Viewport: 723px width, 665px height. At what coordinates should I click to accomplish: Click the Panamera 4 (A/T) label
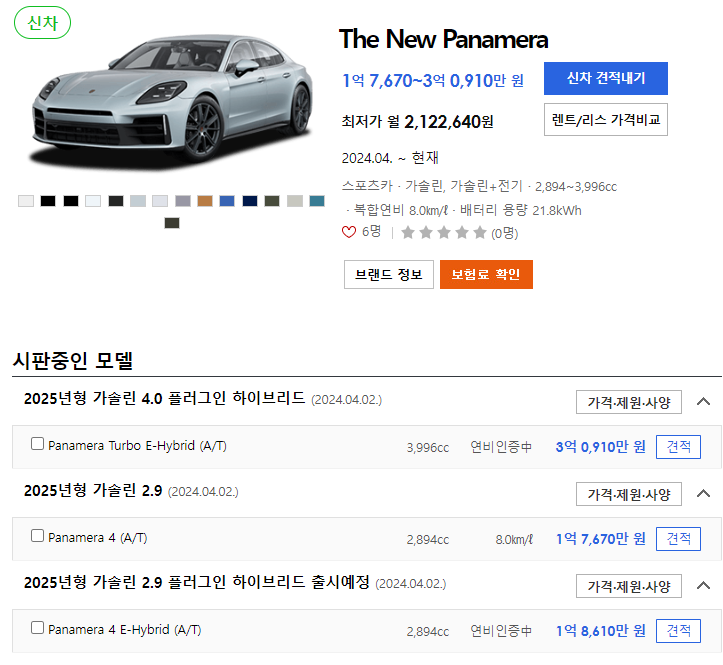[97, 538]
